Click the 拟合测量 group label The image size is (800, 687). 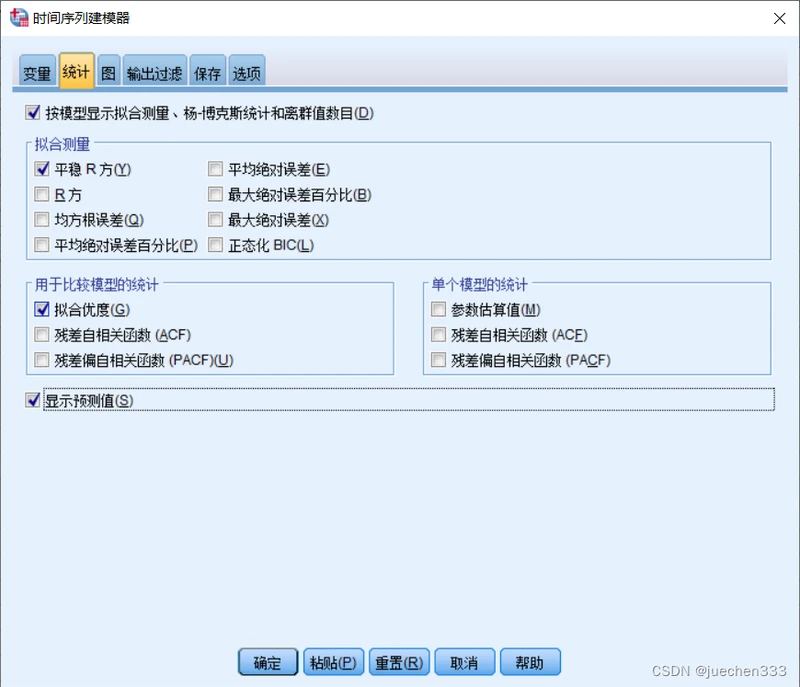(x=62, y=144)
